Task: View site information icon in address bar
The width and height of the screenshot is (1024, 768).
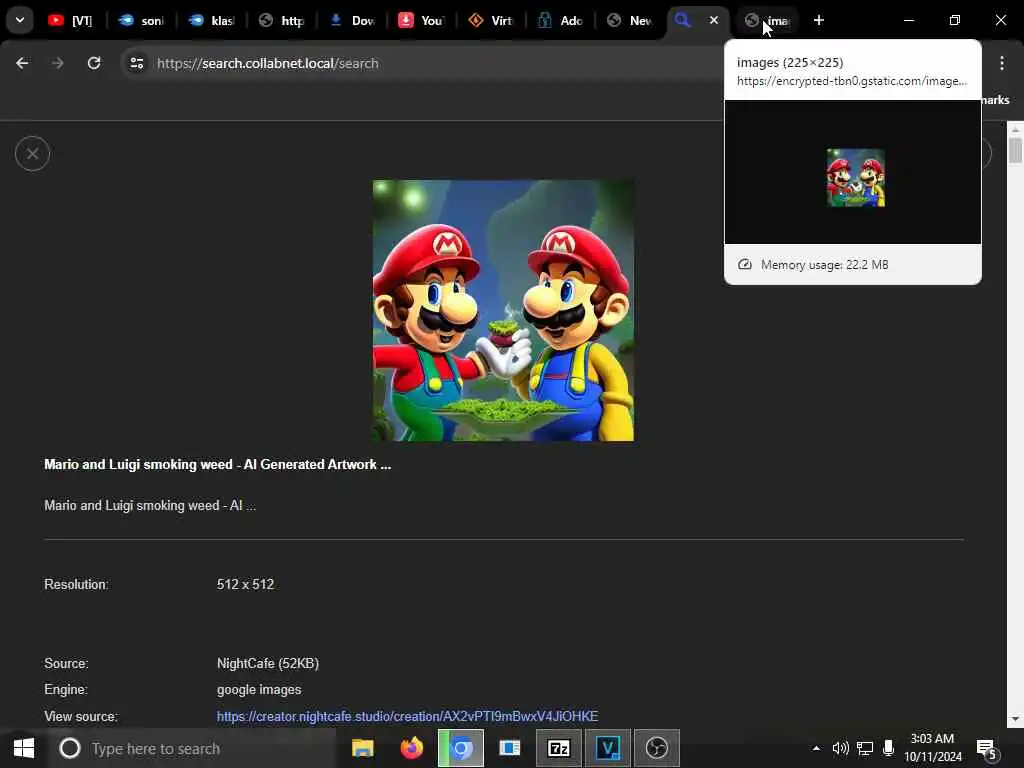Action: coord(136,63)
